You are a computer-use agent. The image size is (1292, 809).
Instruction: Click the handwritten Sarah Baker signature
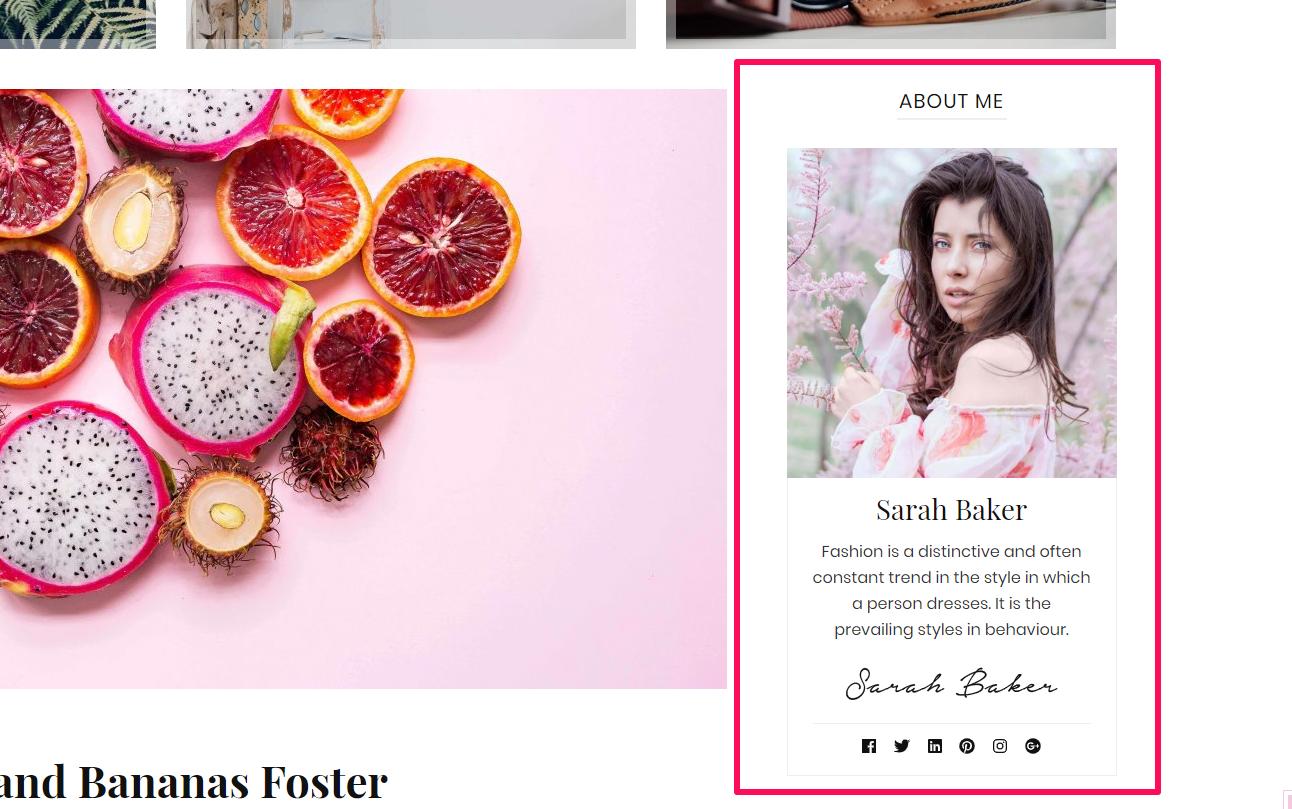951,684
